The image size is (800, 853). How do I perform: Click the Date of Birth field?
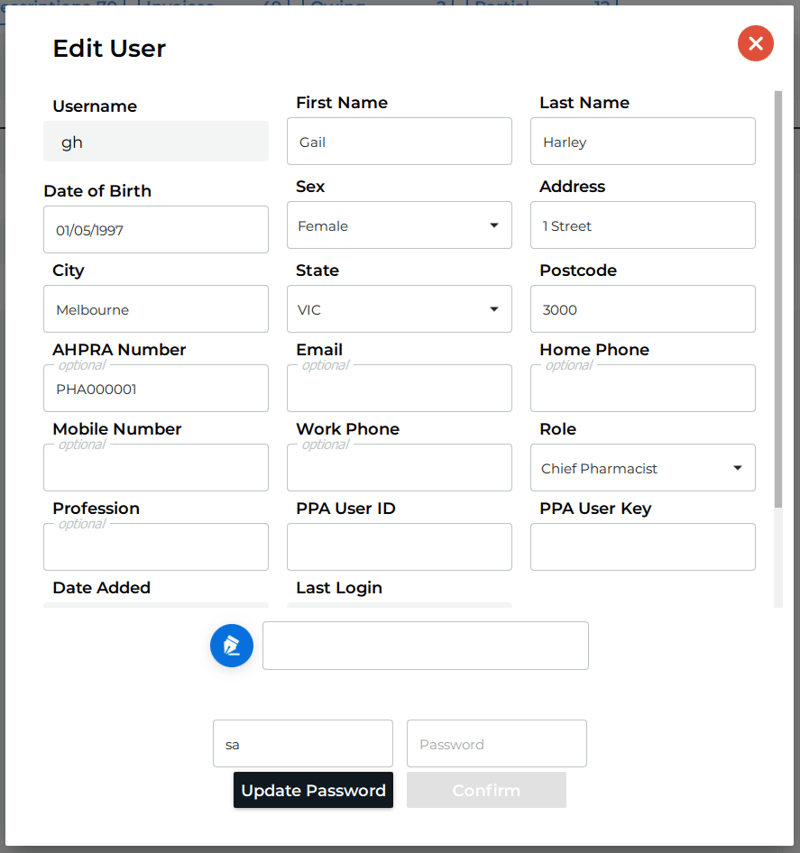[x=156, y=230]
